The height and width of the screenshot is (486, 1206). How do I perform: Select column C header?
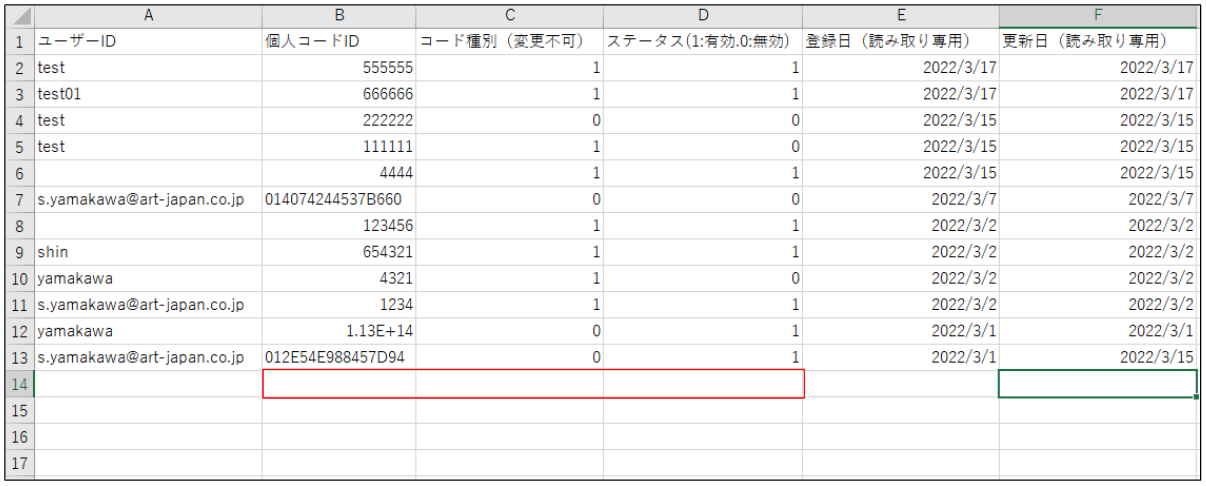point(510,16)
